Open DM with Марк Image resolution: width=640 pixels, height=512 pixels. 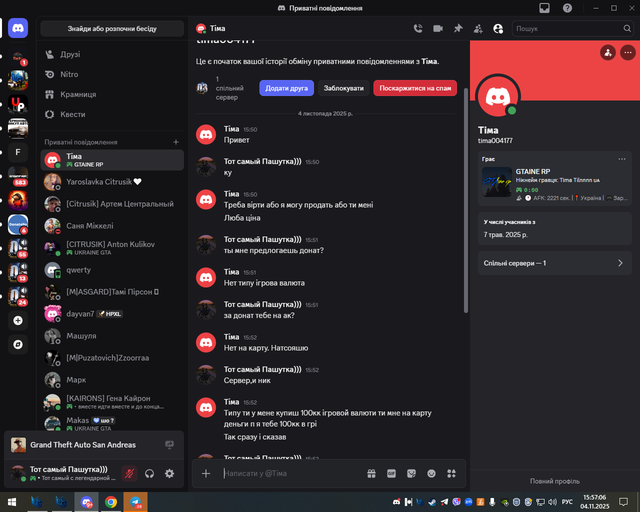coord(112,380)
